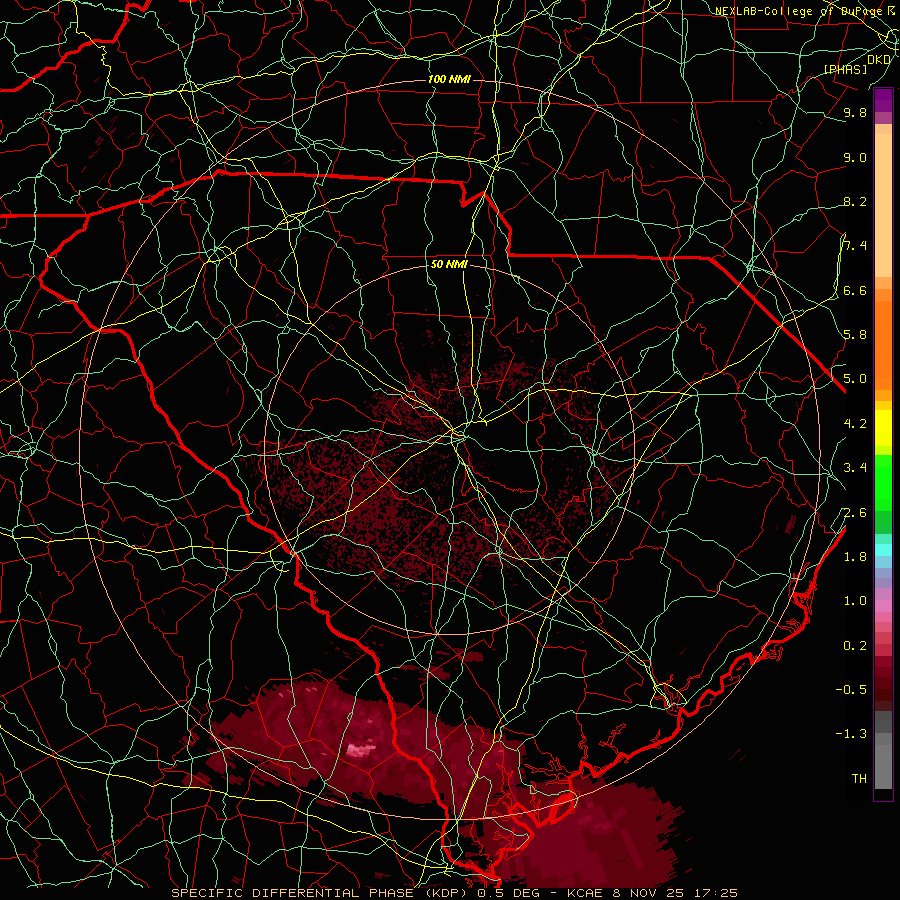Image resolution: width=900 pixels, height=900 pixels.
Task: Click the "1.8" value on the color scale
Action: point(855,556)
